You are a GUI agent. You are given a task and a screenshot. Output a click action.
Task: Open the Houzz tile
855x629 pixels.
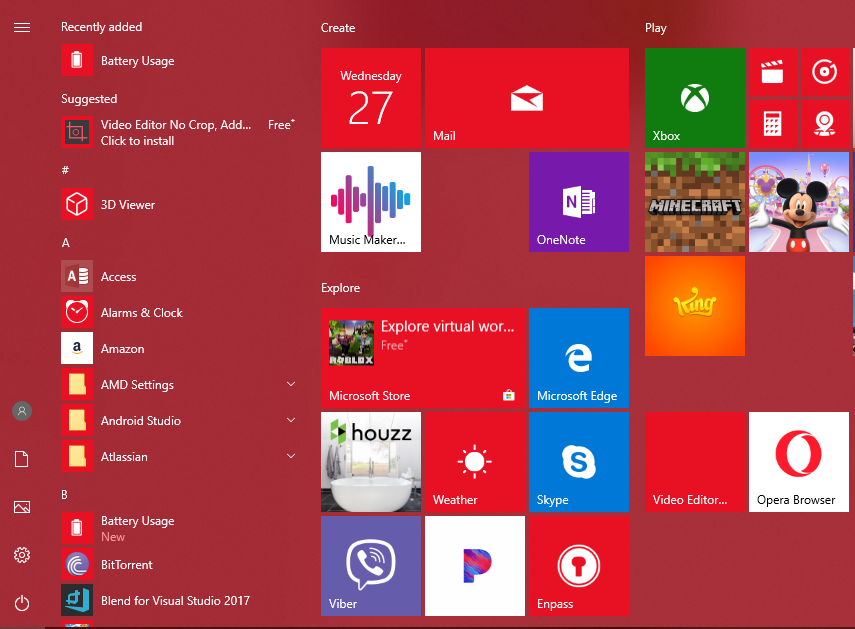pyautogui.click(x=371, y=462)
